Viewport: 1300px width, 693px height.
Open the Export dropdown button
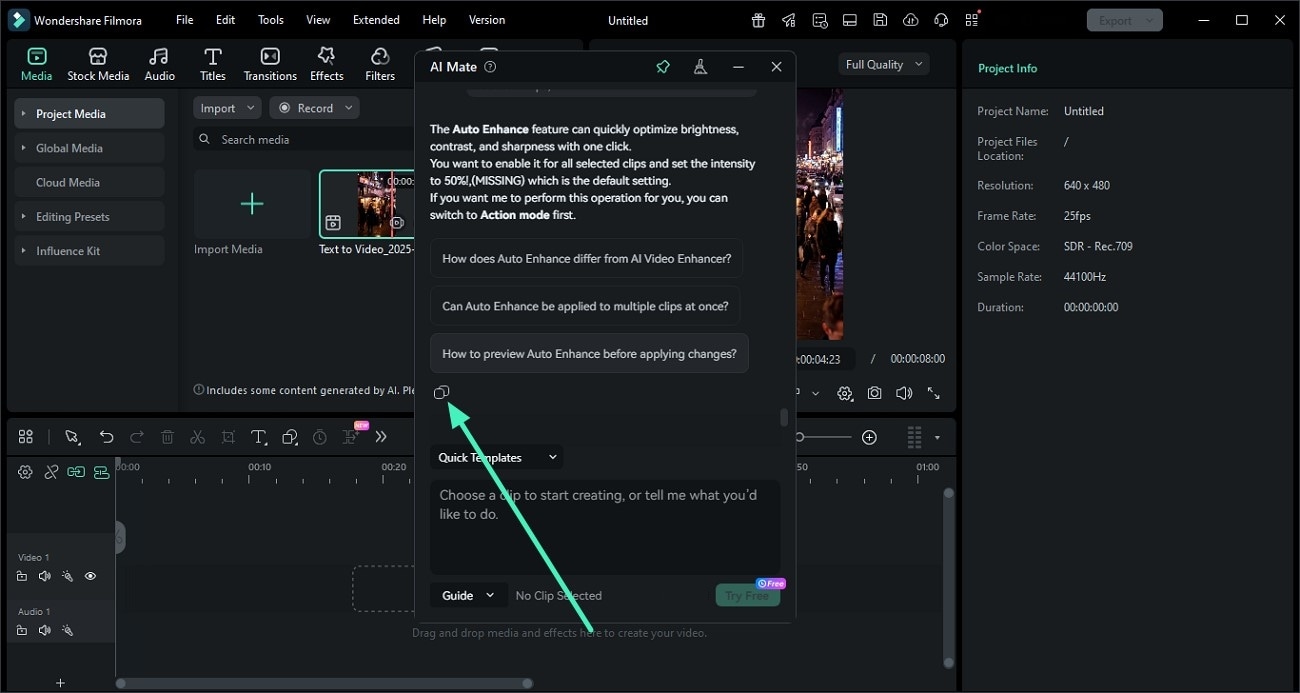tap(1124, 20)
